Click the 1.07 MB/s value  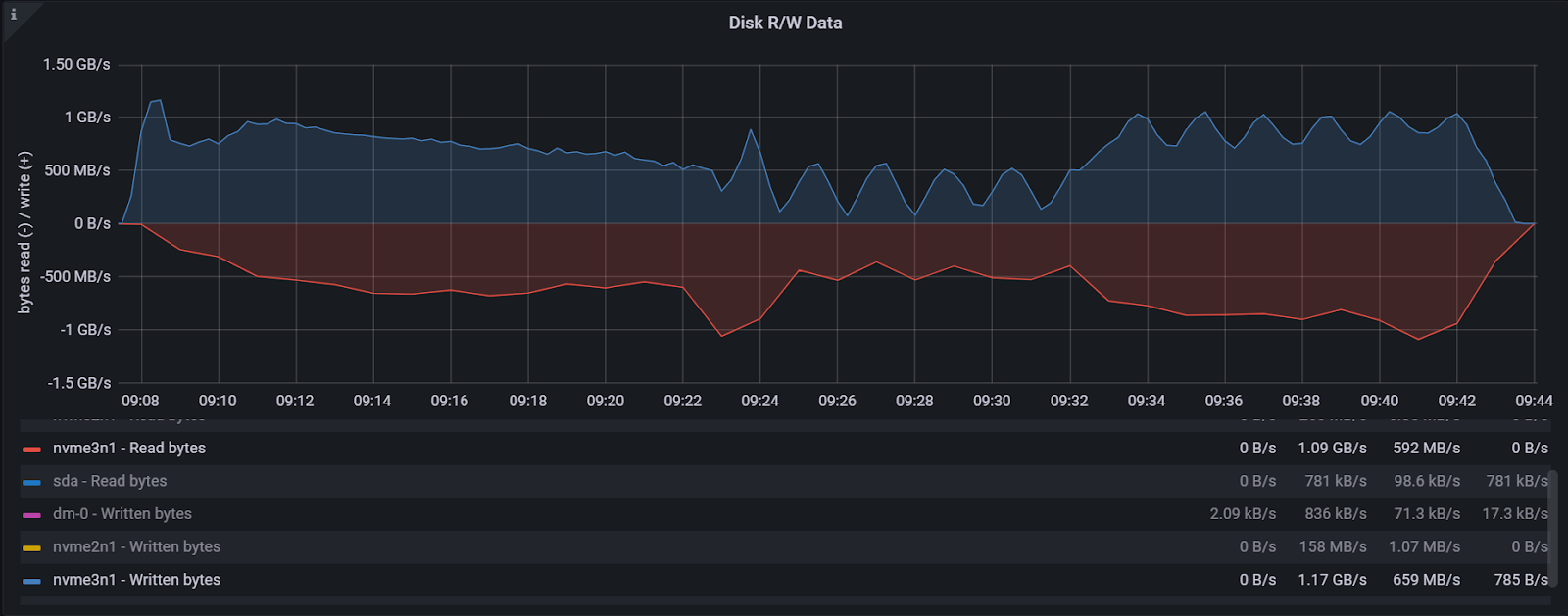[x=1424, y=546]
